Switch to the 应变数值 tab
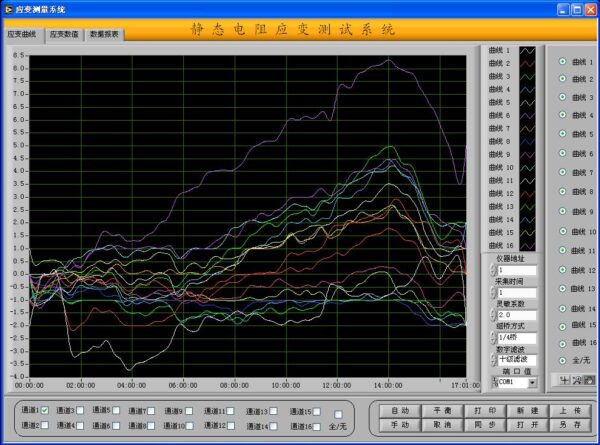 pos(65,34)
